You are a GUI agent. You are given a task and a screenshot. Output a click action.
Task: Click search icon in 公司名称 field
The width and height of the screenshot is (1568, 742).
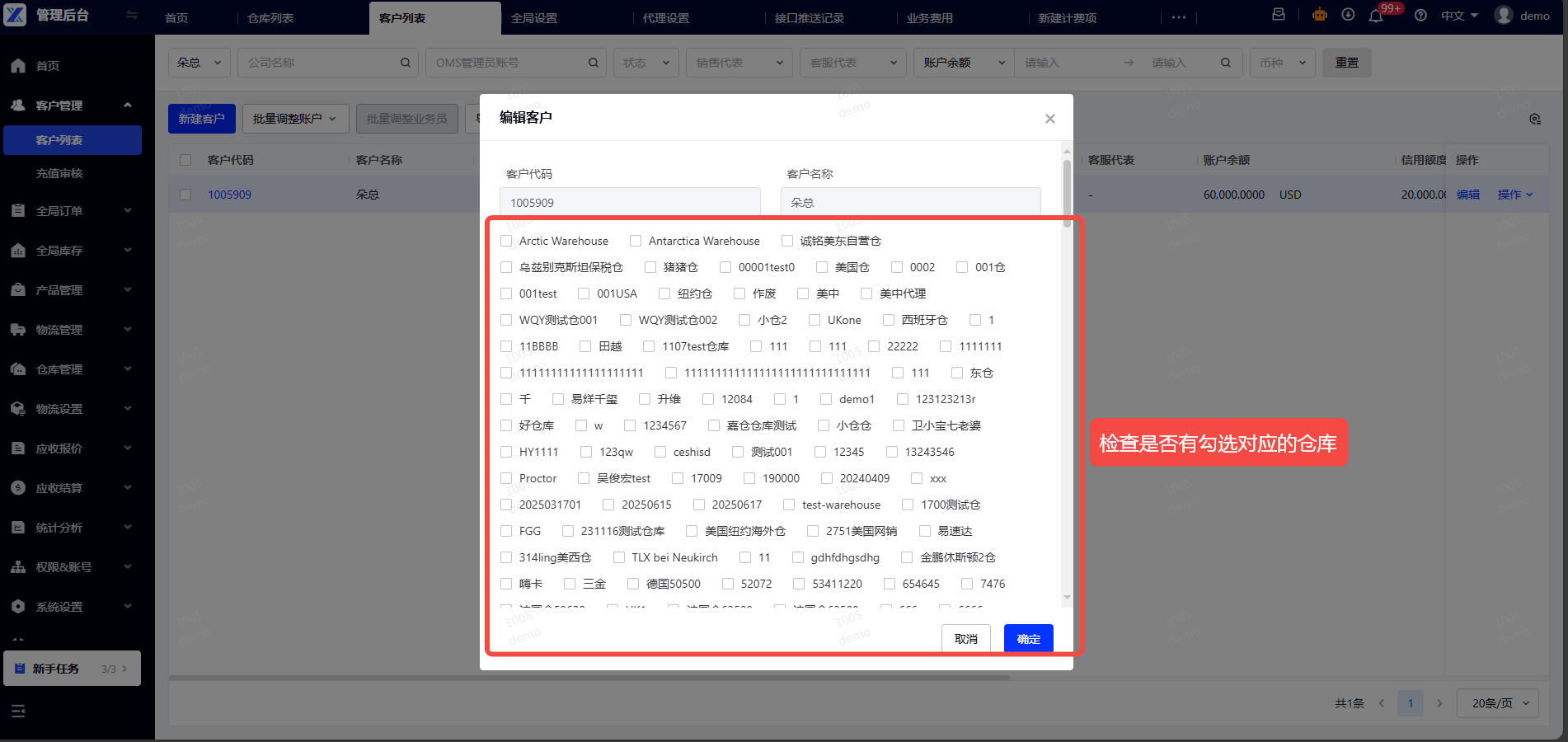point(405,63)
